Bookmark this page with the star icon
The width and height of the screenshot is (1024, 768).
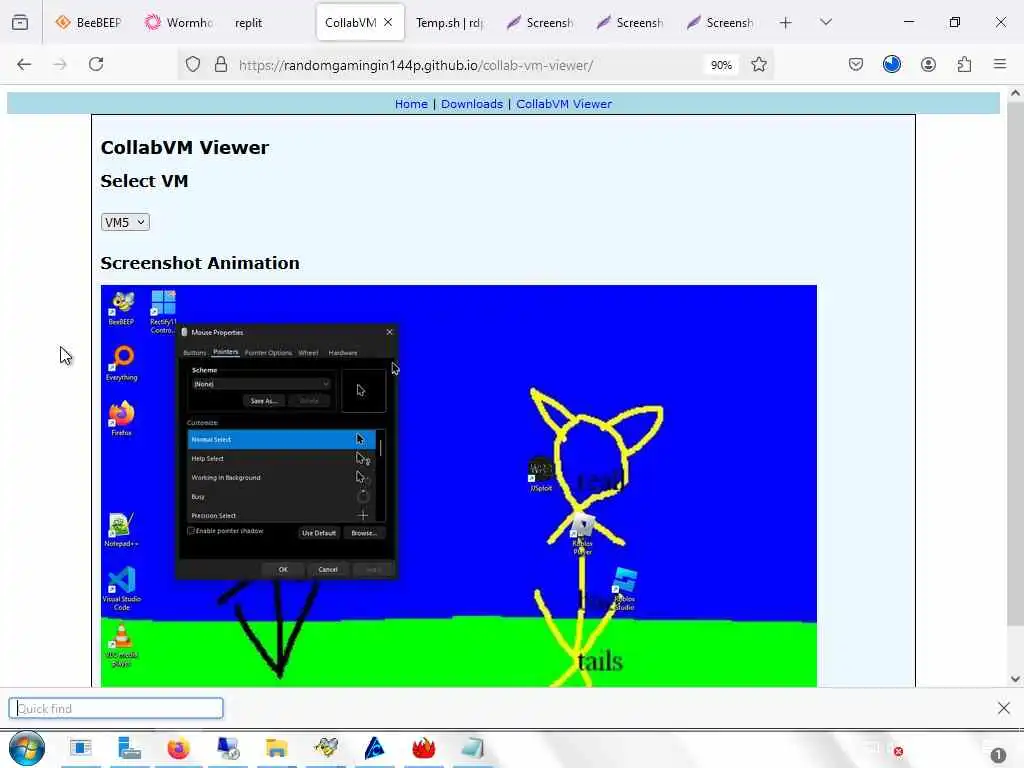(758, 65)
